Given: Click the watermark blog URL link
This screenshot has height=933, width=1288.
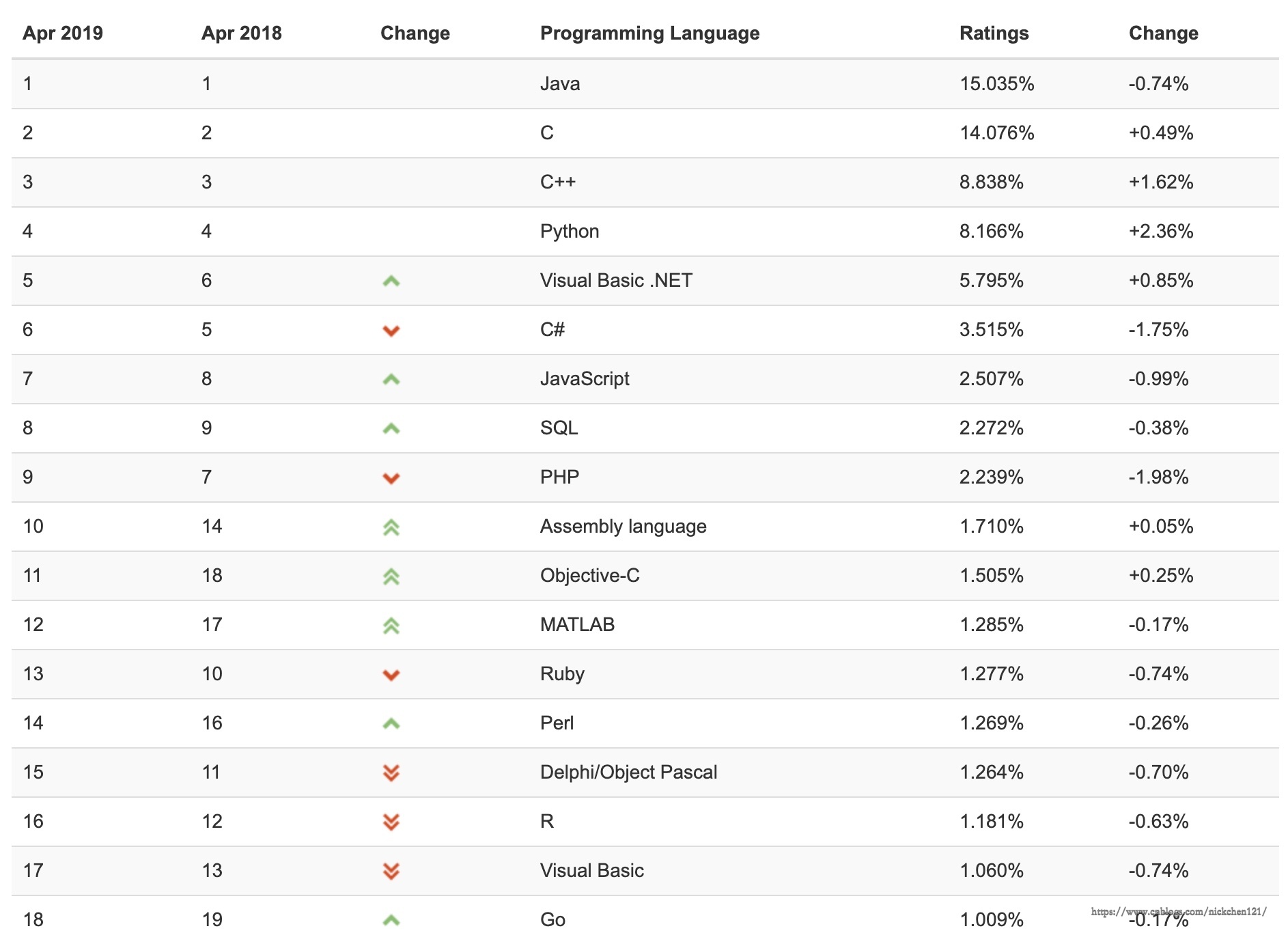Looking at the screenshot, I should pyautogui.click(x=1178, y=911).
